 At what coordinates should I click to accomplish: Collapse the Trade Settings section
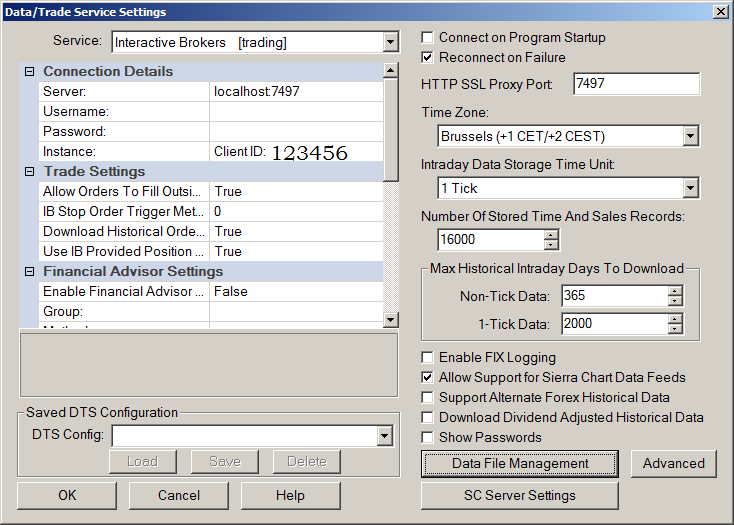tap(29, 172)
